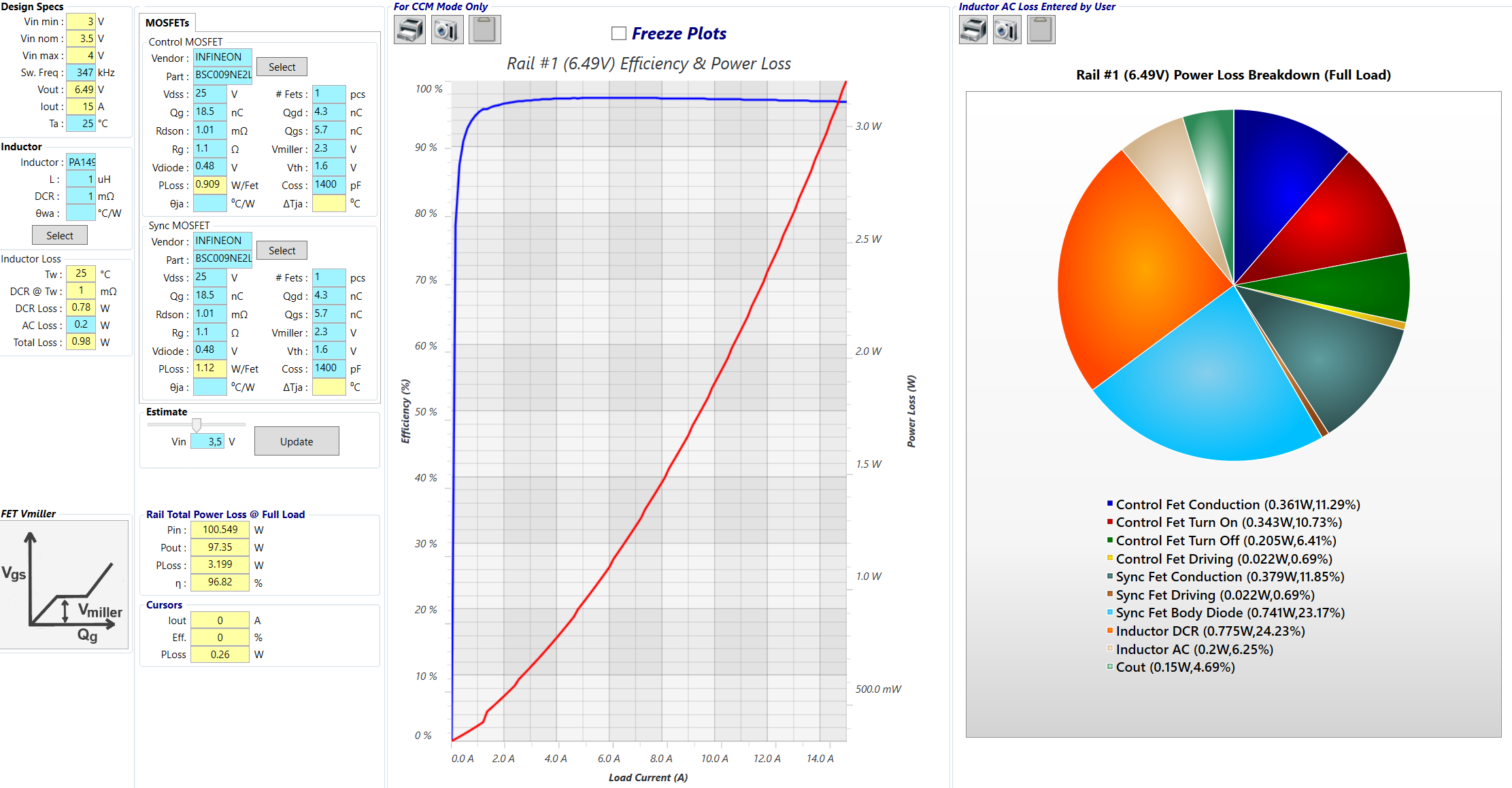Capture efficiency plot with camera icon
This screenshot has width=1512, height=788.
[x=447, y=30]
